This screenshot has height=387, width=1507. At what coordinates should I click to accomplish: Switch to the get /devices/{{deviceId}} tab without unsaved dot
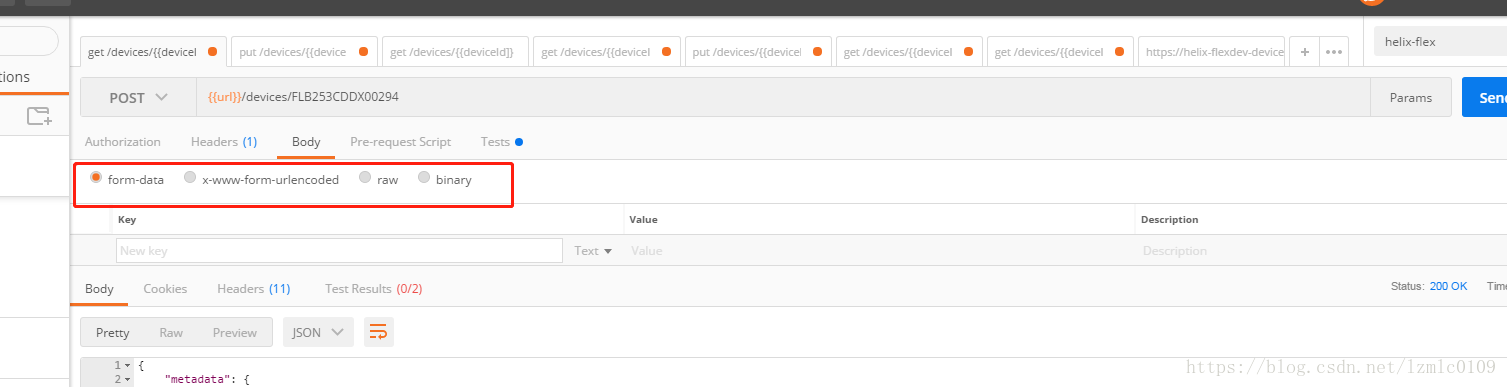point(454,52)
